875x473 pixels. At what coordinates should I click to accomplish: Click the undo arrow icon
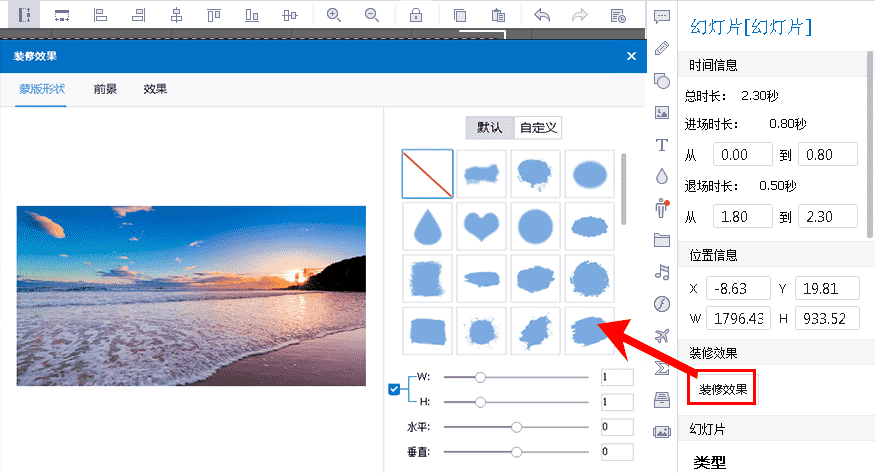click(x=542, y=15)
